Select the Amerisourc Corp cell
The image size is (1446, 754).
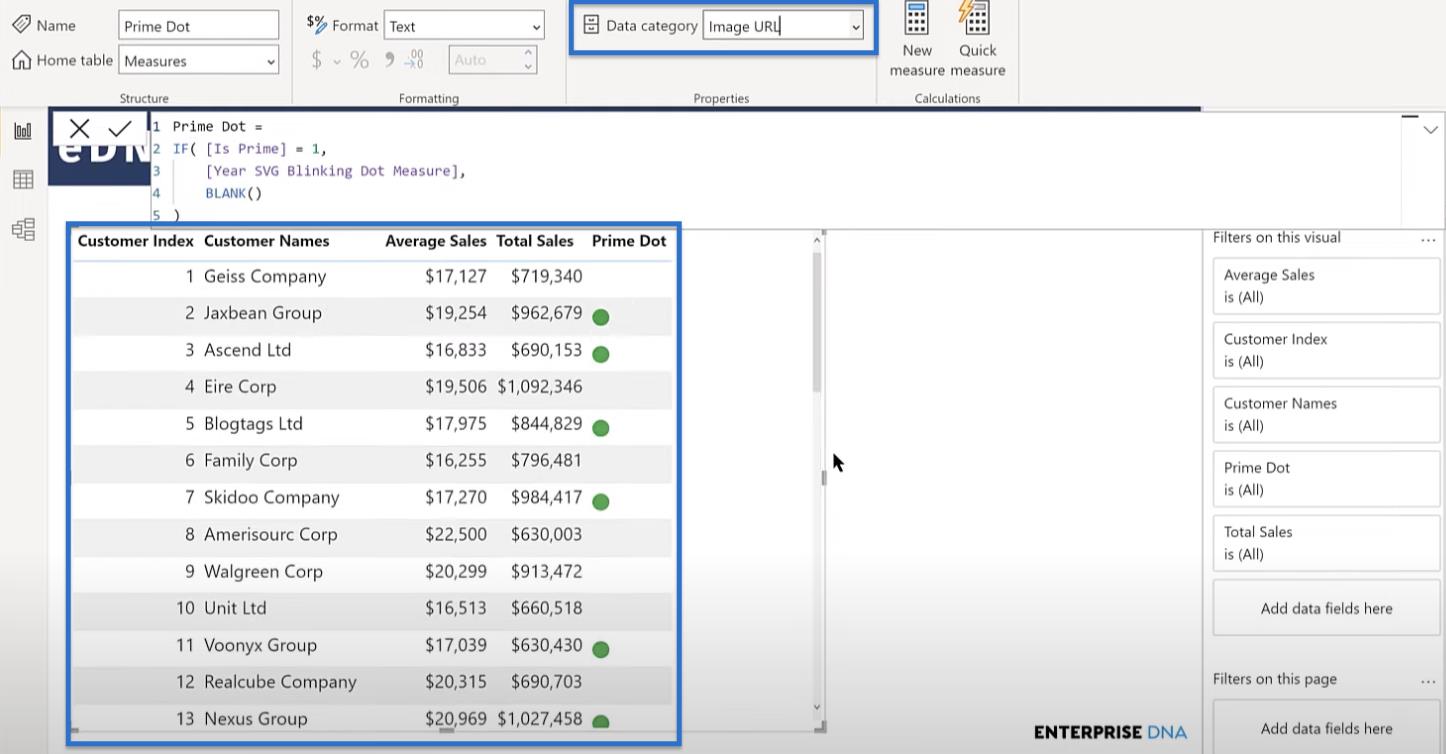point(271,535)
